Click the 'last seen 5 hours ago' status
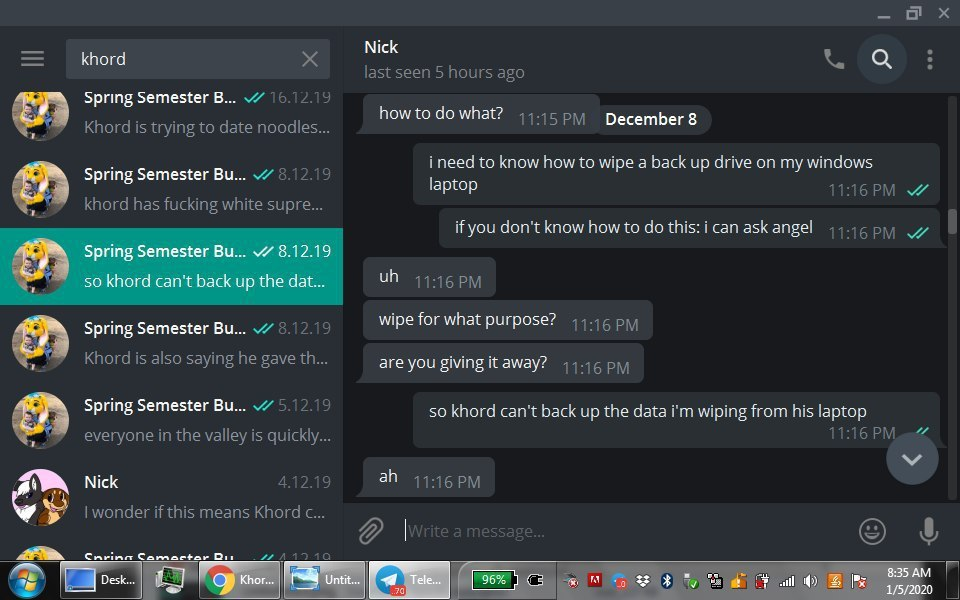960x600 pixels. point(444,72)
